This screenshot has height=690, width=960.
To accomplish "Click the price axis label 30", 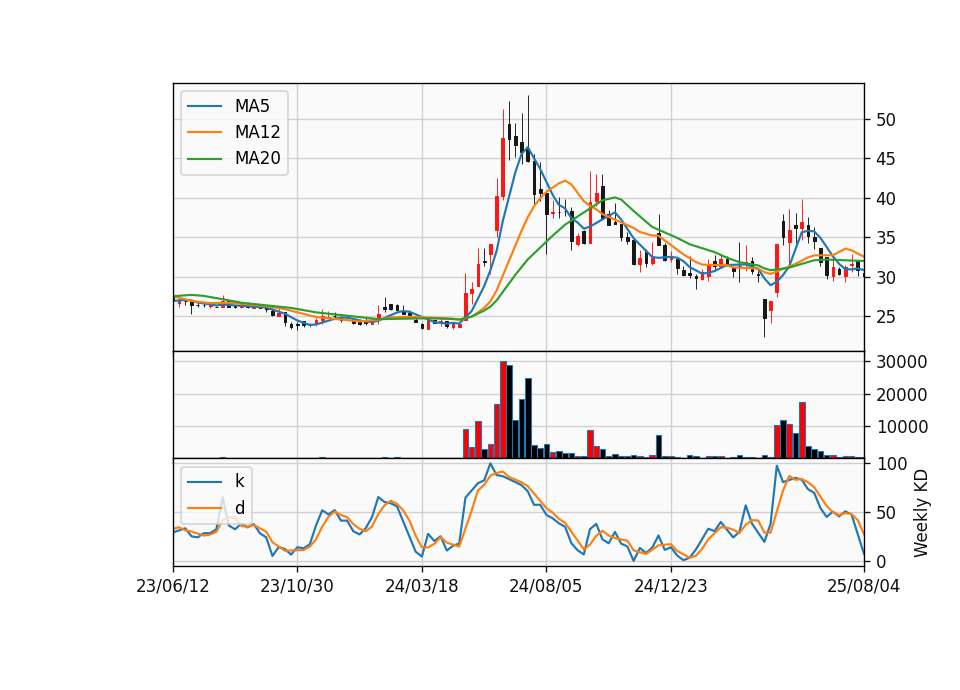I will pyautogui.click(x=886, y=278).
